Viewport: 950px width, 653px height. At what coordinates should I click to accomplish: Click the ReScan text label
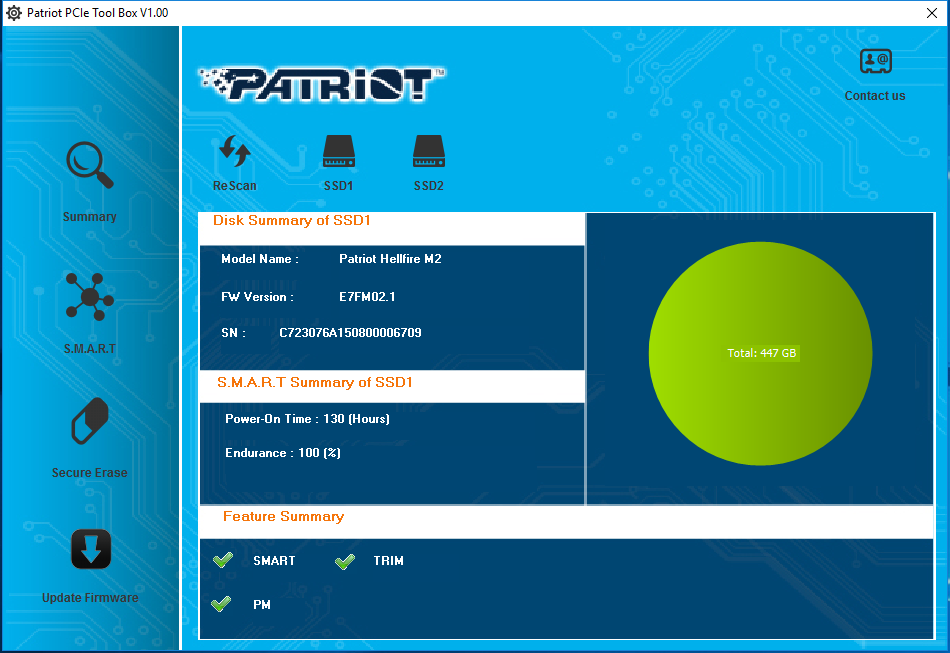click(x=234, y=186)
